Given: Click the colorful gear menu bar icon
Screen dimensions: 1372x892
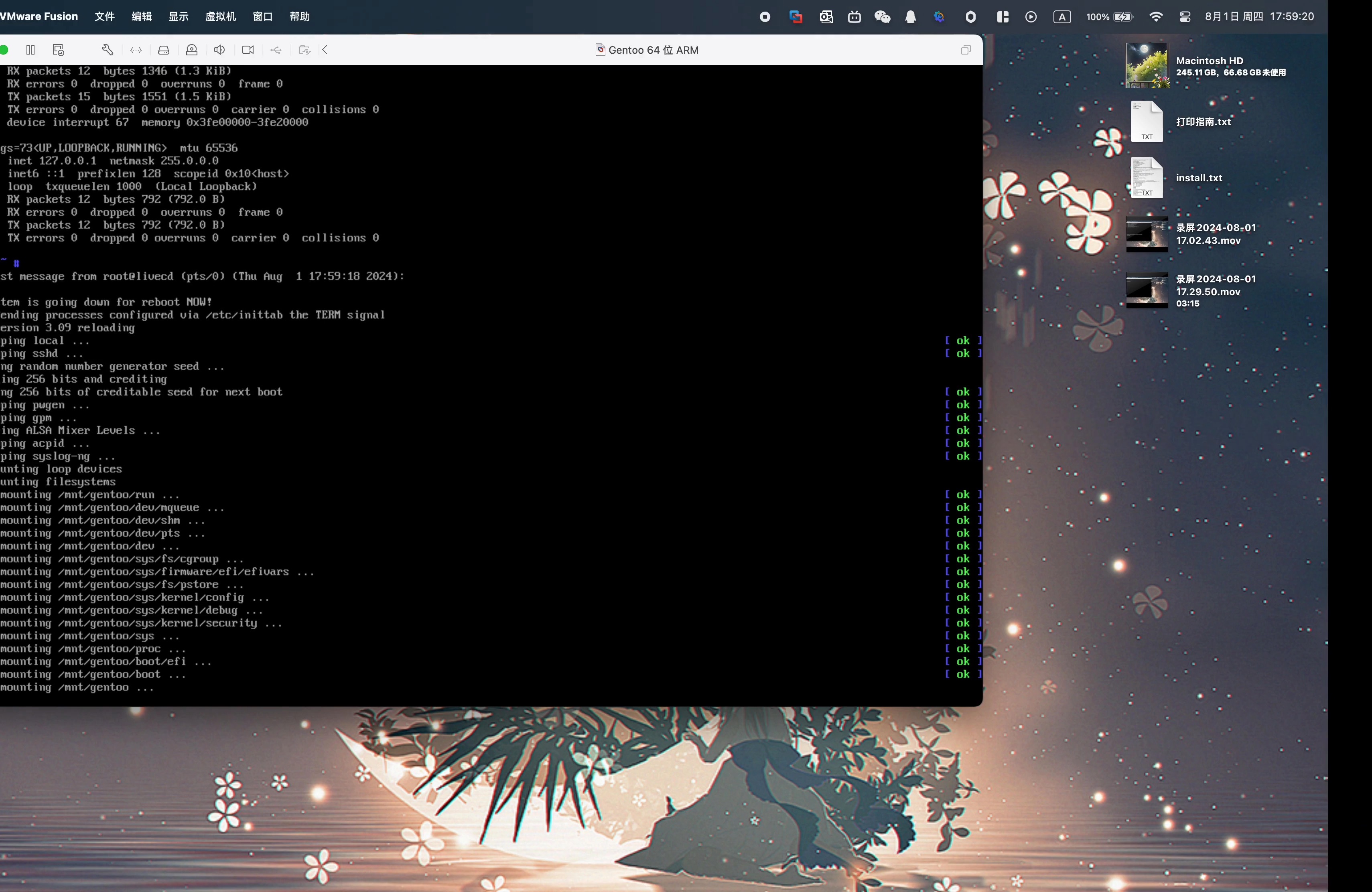Looking at the screenshot, I should [x=939, y=17].
